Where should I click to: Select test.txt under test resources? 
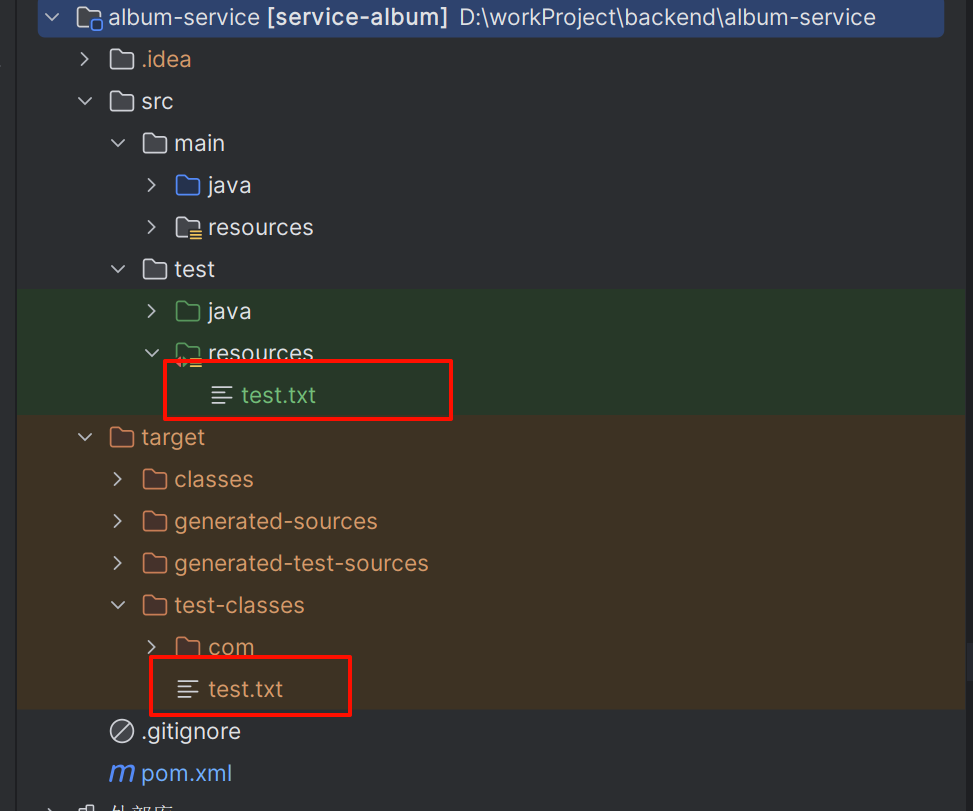(279, 395)
